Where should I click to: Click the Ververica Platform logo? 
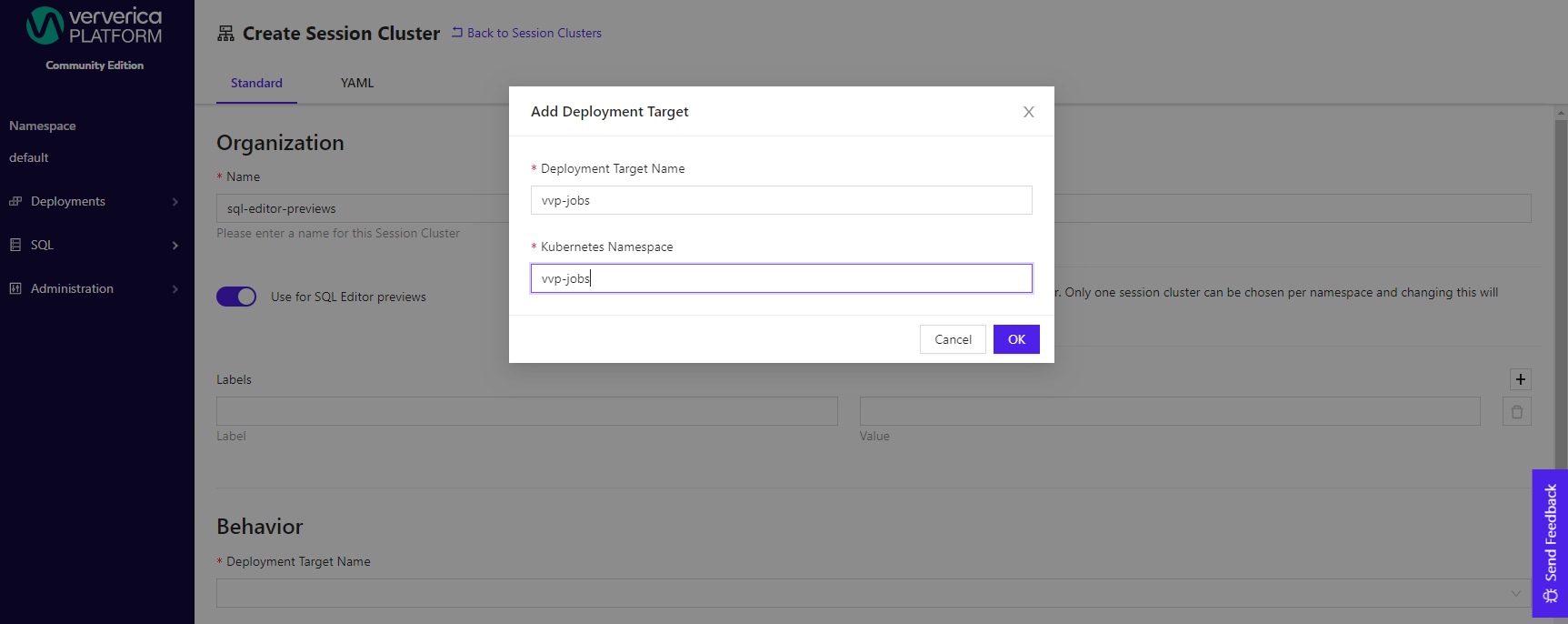pos(95,26)
